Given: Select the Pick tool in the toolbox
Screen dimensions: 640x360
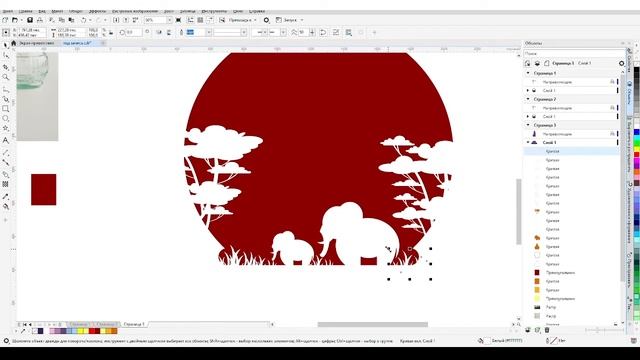Looking at the screenshot, I should coord(5,45).
